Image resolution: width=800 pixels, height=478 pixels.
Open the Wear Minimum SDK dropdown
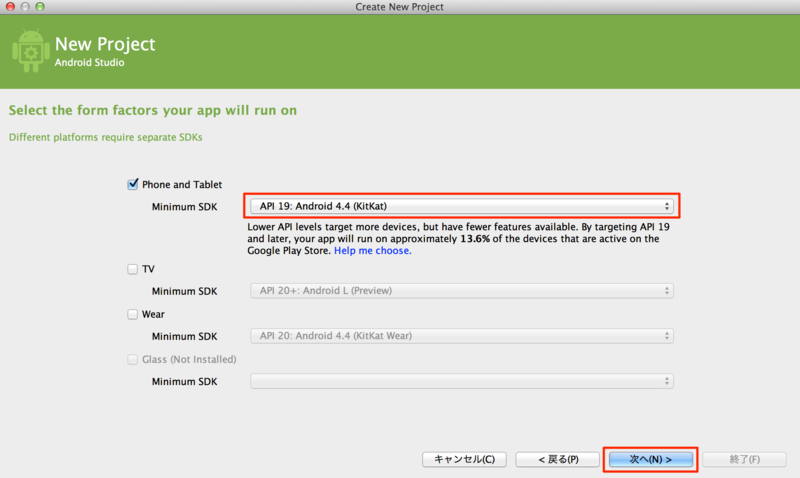click(462, 336)
